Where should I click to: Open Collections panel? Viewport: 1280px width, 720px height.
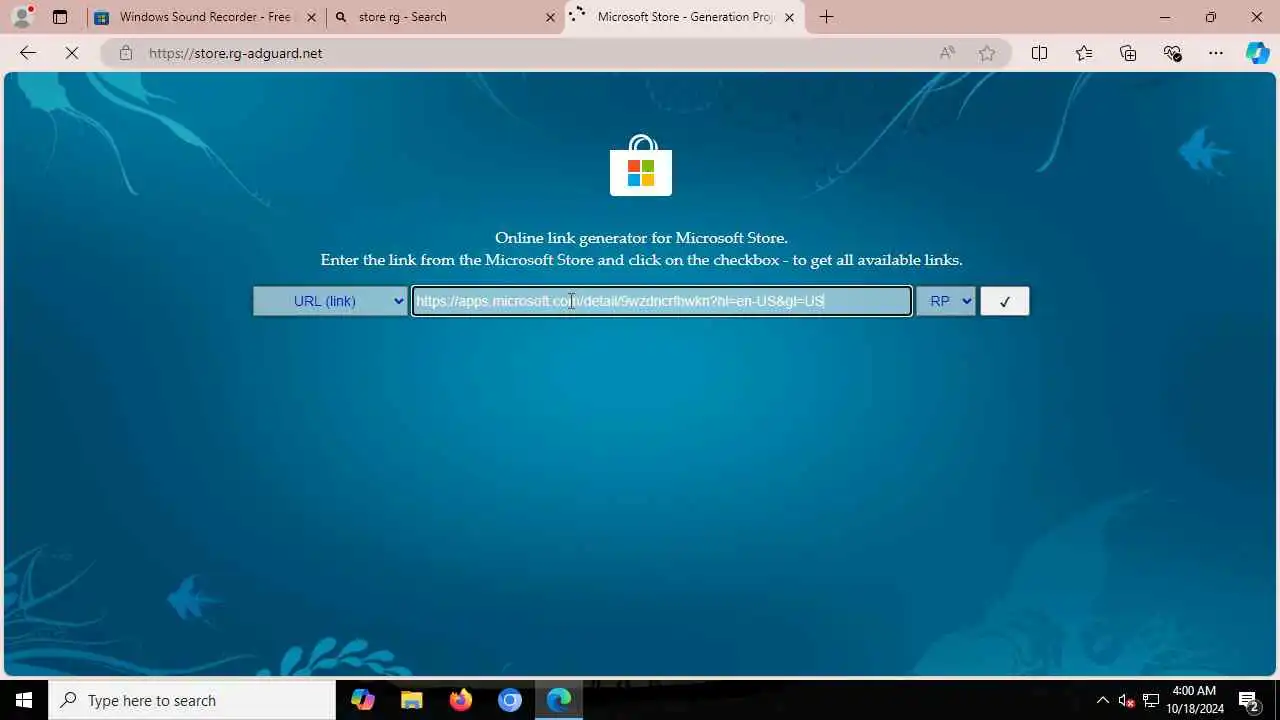(1128, 53)
